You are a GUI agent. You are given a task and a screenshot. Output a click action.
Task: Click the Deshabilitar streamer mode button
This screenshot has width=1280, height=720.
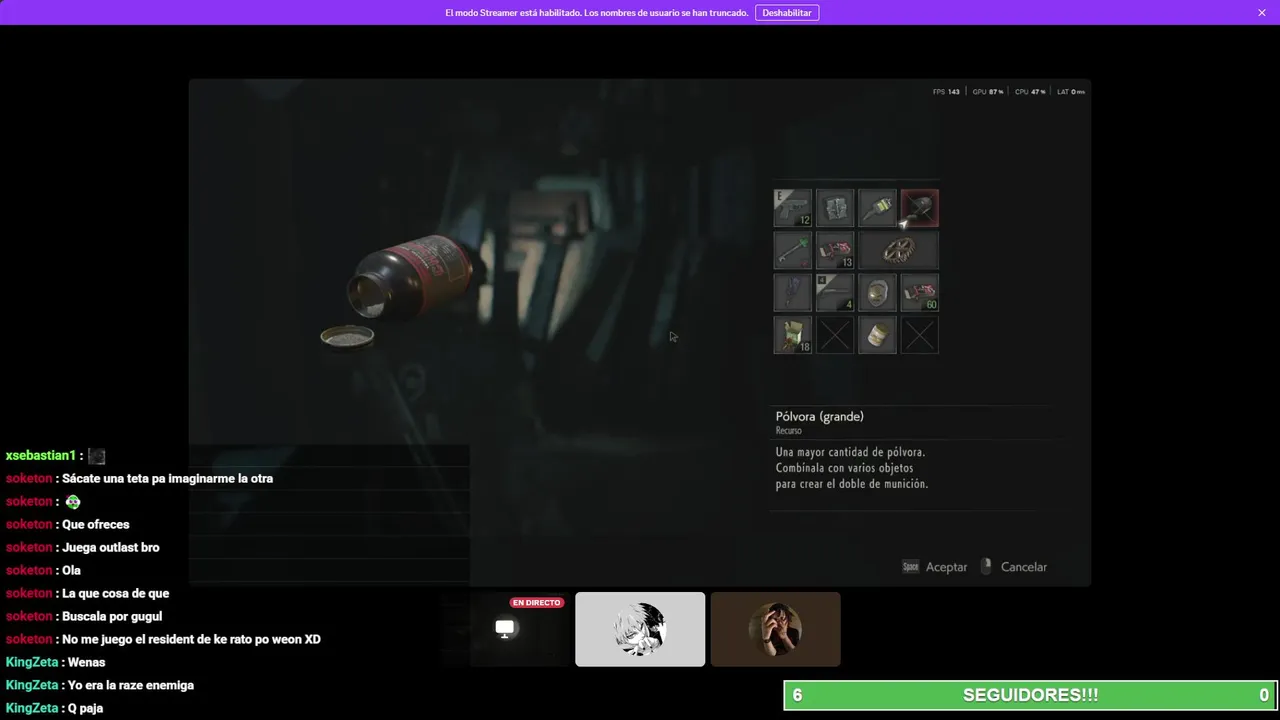(787, 13)
